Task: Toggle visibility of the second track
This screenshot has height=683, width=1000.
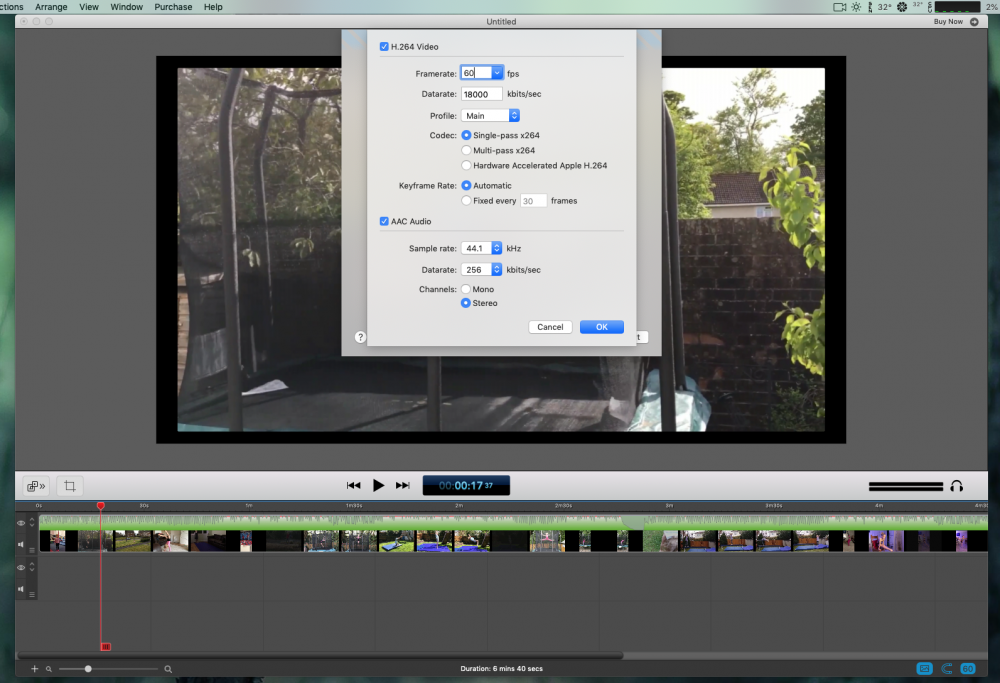Action: tap(21, 567)
